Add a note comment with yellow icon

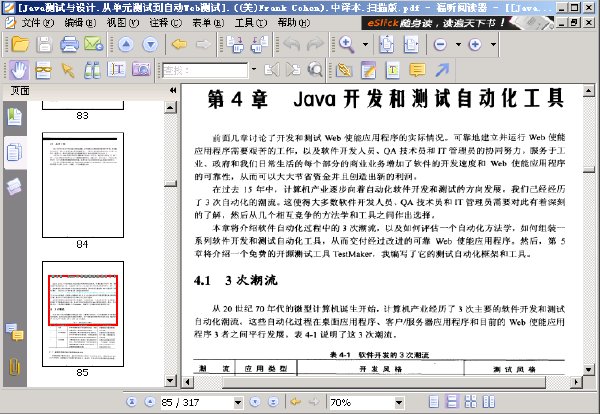point(417,70)
